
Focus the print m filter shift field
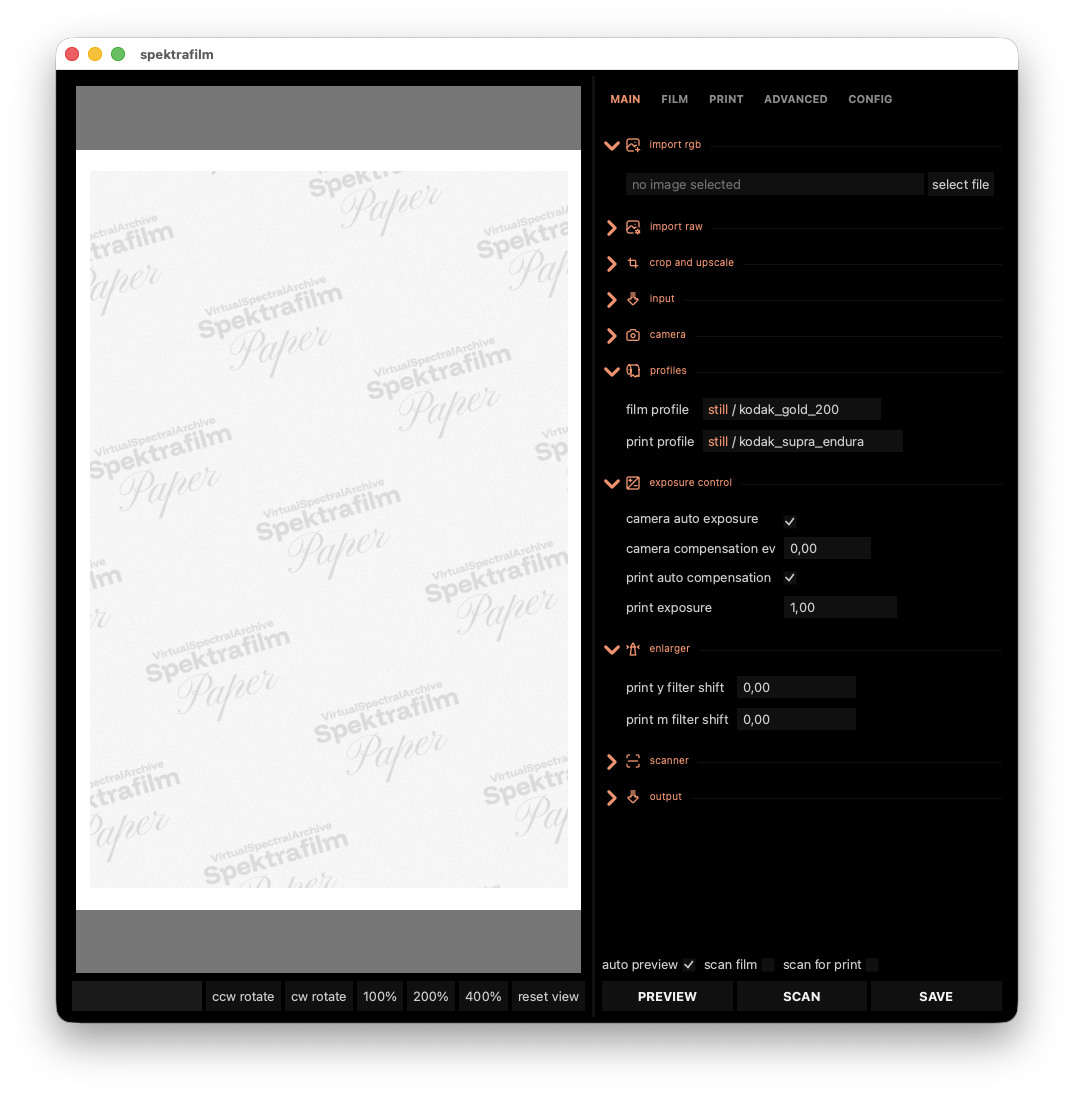click(796, 719)
